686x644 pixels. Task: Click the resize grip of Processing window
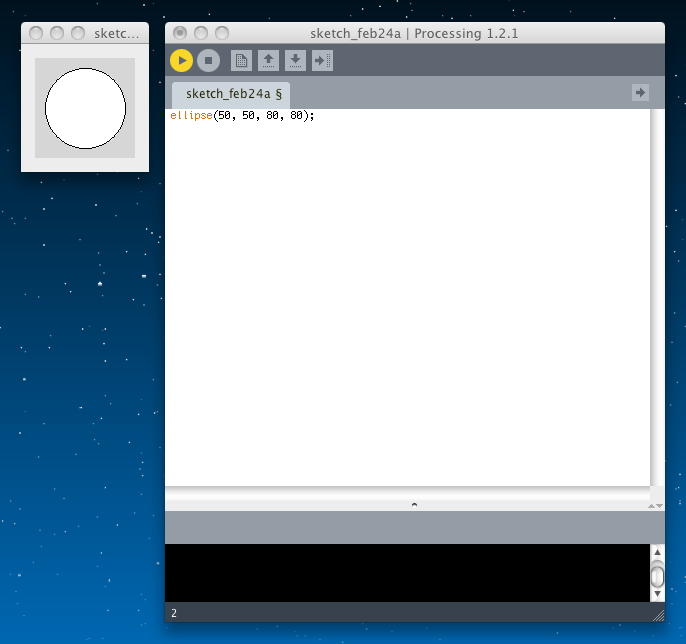click(657, 615)
